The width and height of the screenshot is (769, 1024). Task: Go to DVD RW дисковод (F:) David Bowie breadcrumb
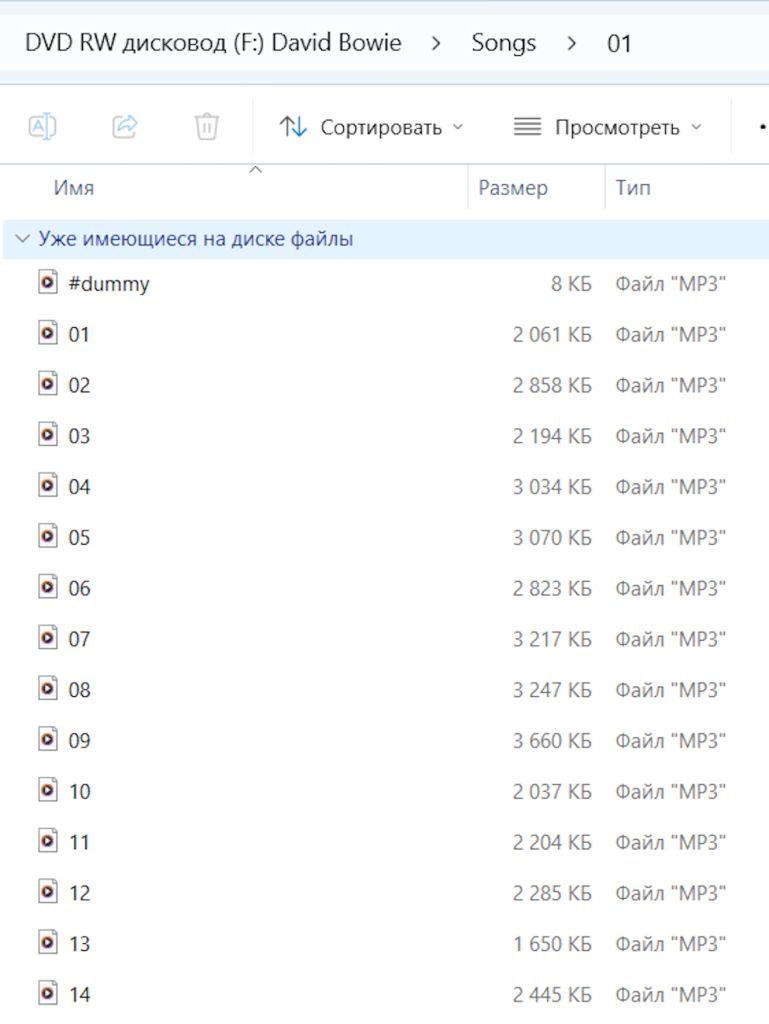point(213,43)
